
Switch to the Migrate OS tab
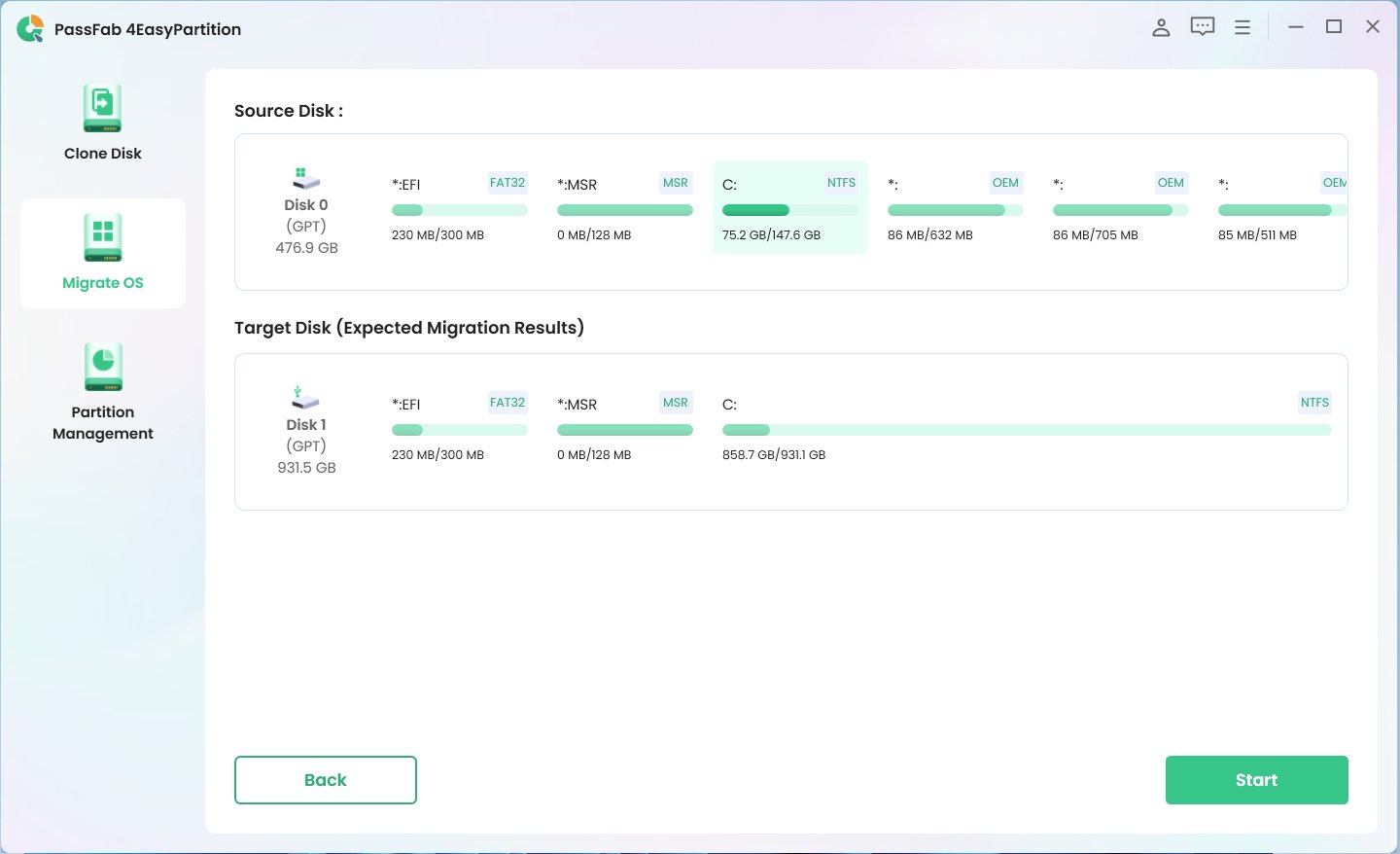(103, 253)
